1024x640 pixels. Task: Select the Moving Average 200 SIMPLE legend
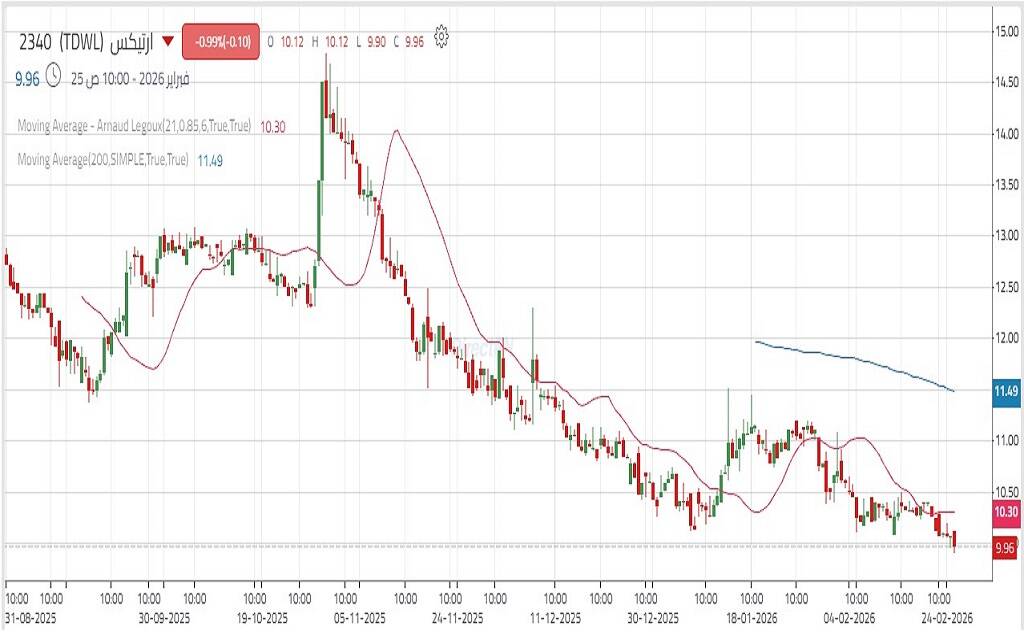point(103,159)
